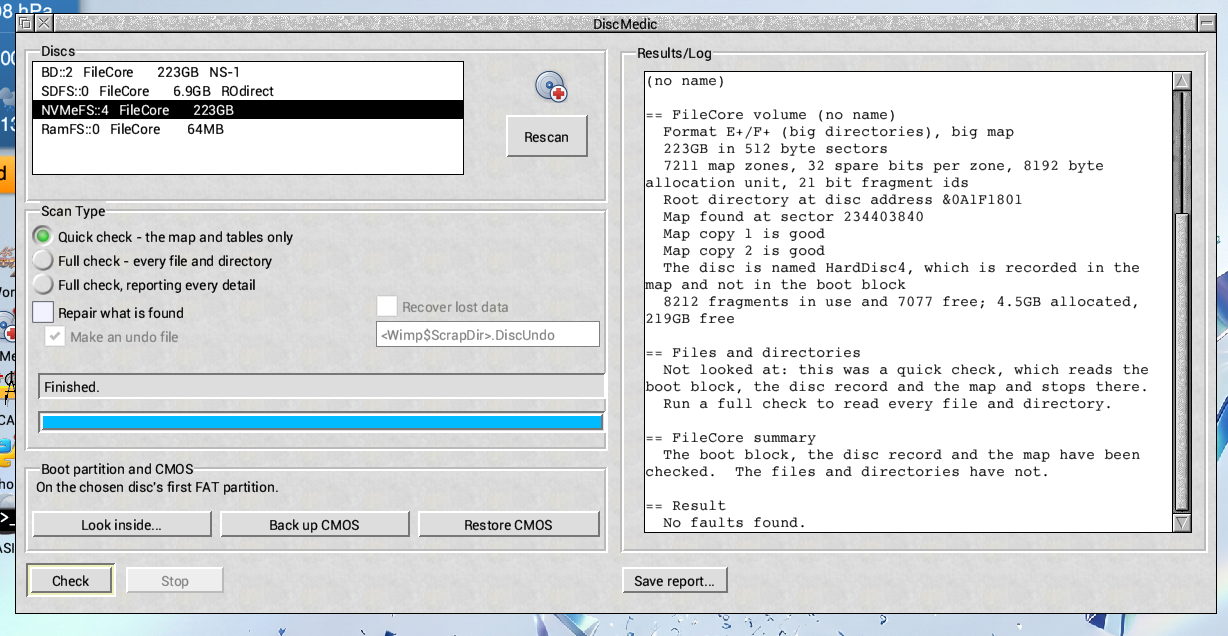Click the terminal prompt icon on desktop edge
Viewport: 1228px width, 636px height.
point(7,519)
